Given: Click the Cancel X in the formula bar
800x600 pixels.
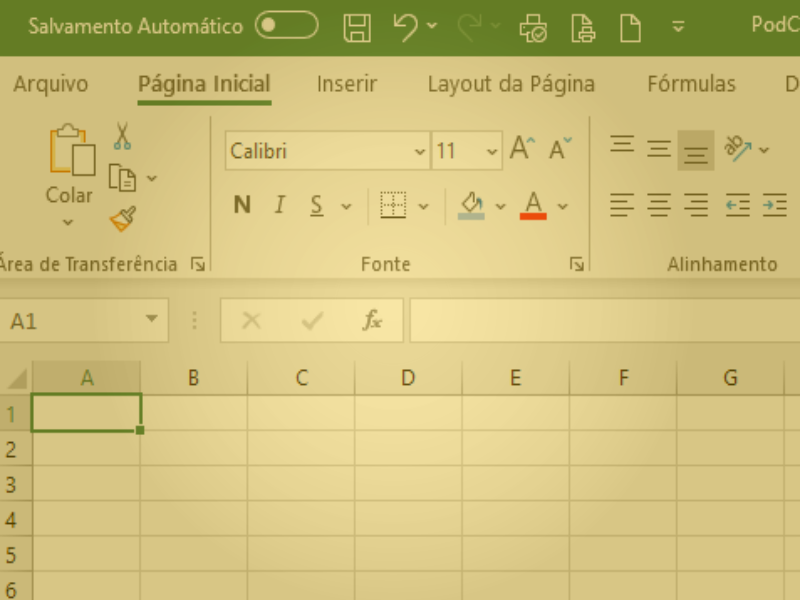Looking at the screenshot, I should 251,321.
